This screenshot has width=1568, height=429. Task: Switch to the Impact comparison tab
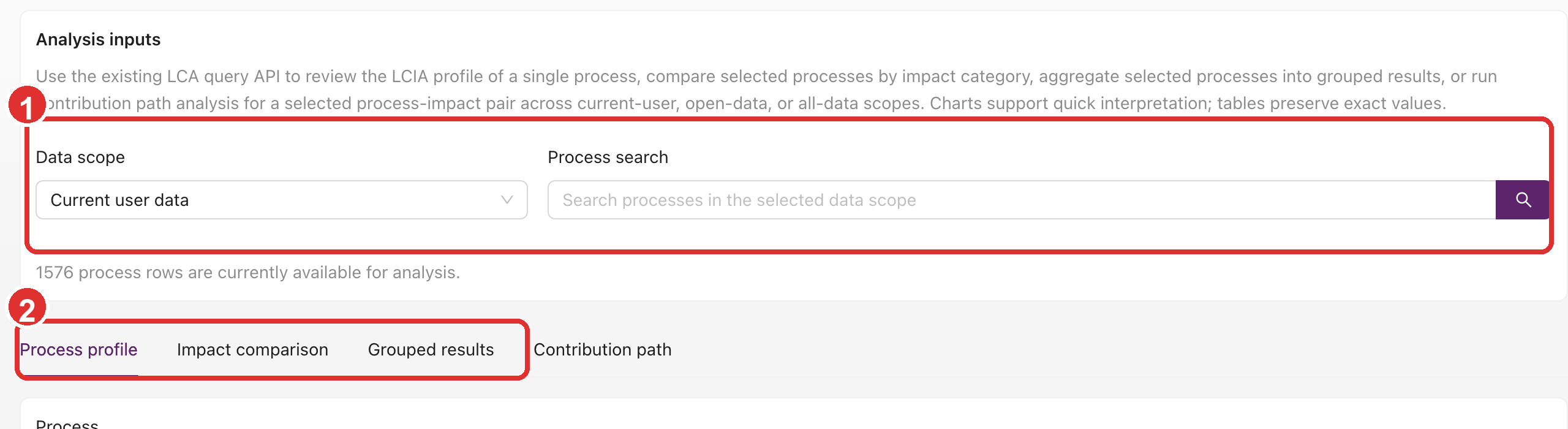(252, 349)
